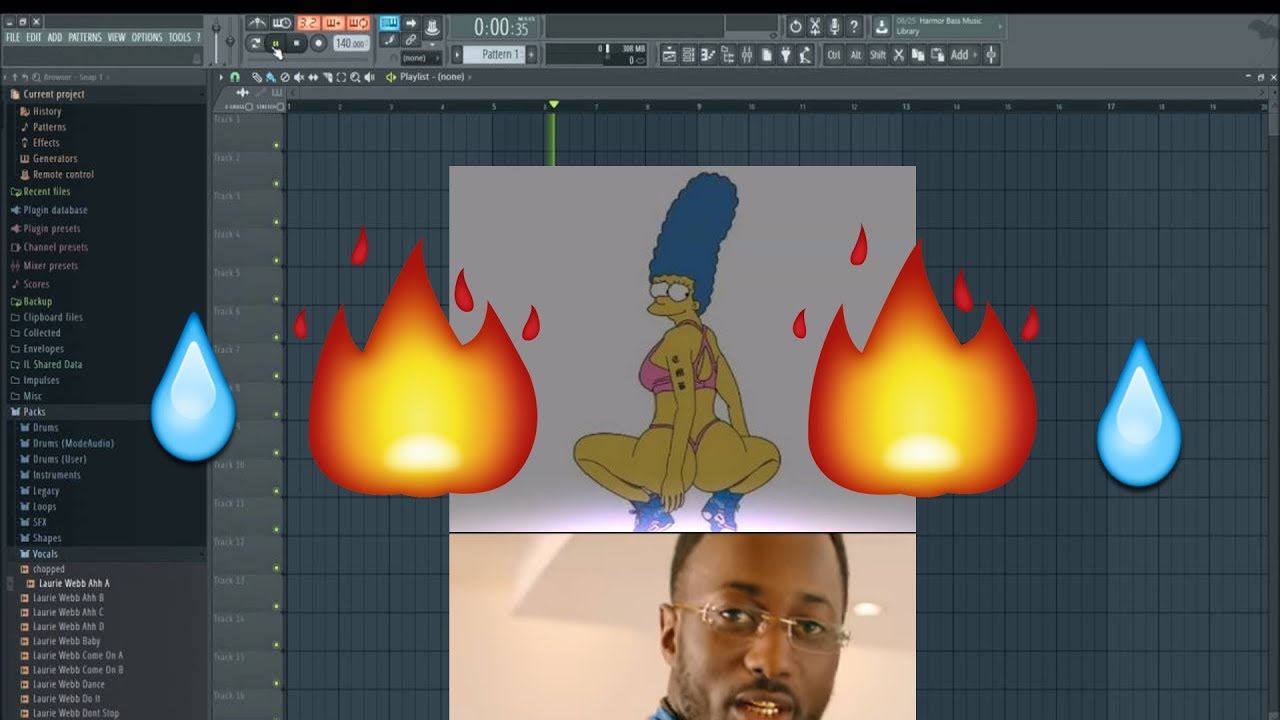Select the playlist paint brush tool
This screenshot has height=720, width=1280.
(x=270, y=77)
